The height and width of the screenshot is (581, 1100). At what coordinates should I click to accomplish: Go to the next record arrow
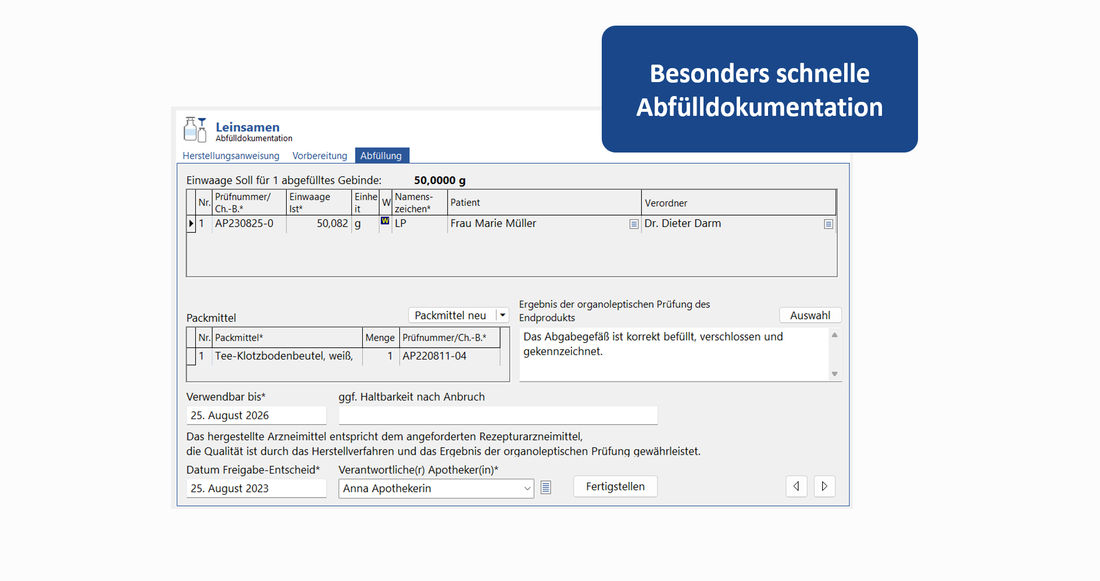pyautogui.click(x=824, y=486)
